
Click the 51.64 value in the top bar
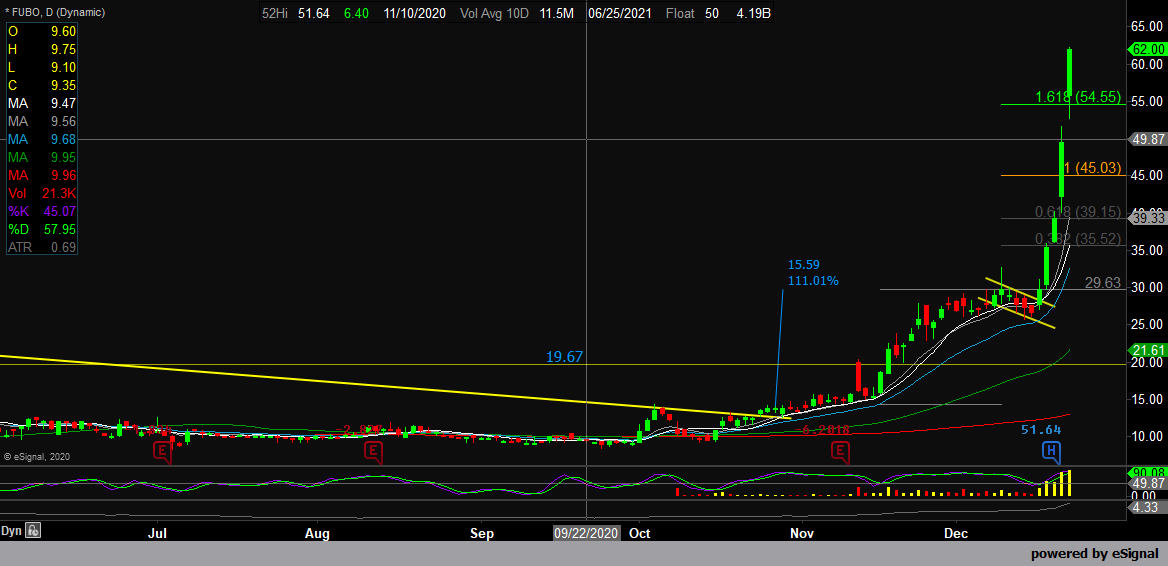click(314, 13)
